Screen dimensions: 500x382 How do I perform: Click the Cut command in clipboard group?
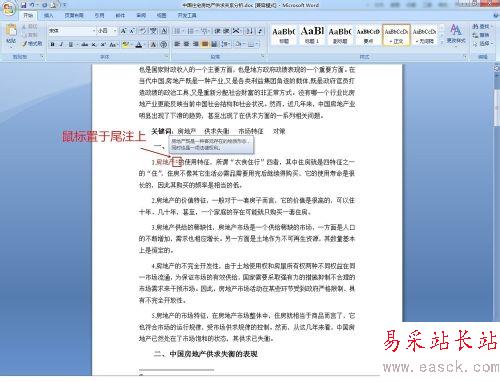pos(30,27)
